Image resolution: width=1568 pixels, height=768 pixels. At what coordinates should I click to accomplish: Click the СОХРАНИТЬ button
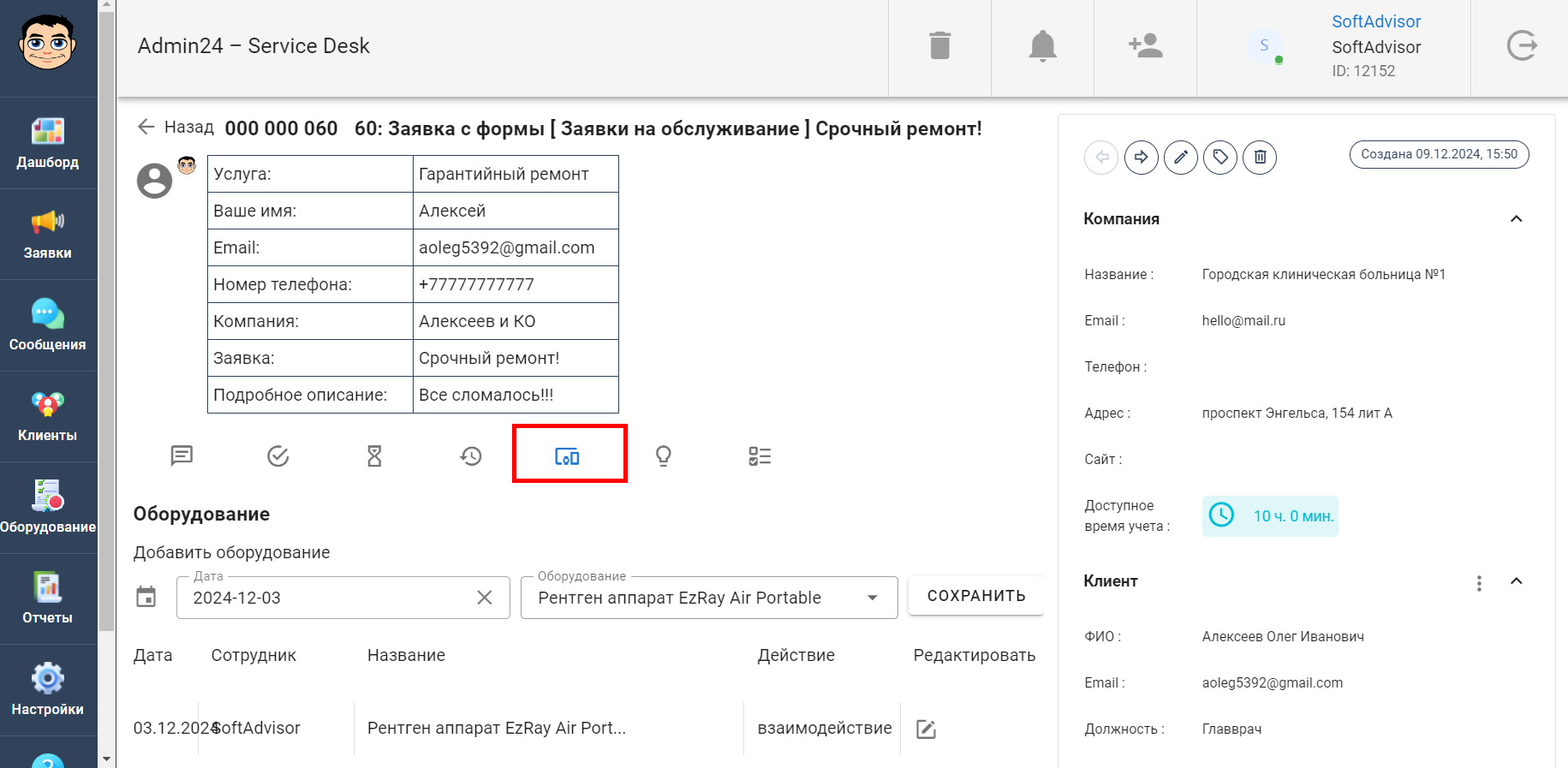click(976, 596)
